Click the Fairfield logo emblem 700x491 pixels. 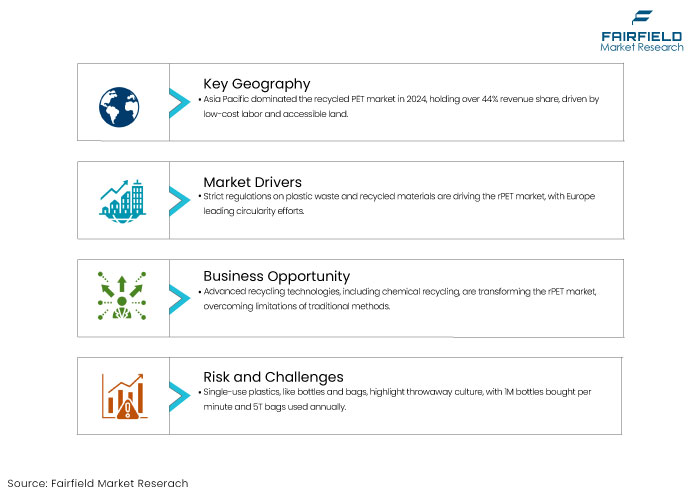[642, 17]
